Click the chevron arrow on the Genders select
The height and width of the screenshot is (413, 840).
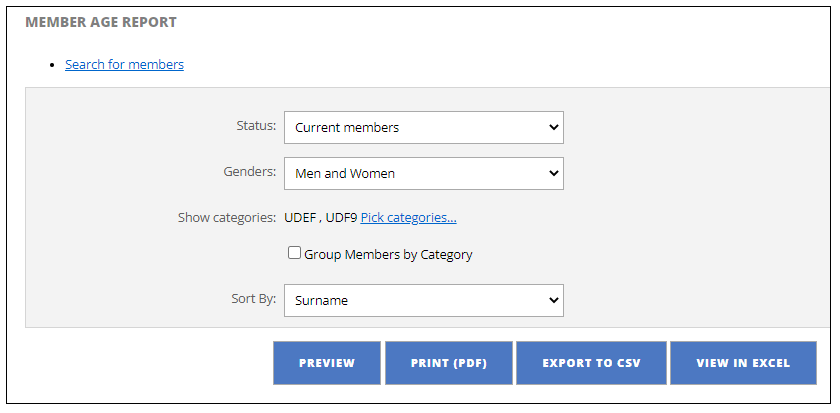click(x=553, y=174)
